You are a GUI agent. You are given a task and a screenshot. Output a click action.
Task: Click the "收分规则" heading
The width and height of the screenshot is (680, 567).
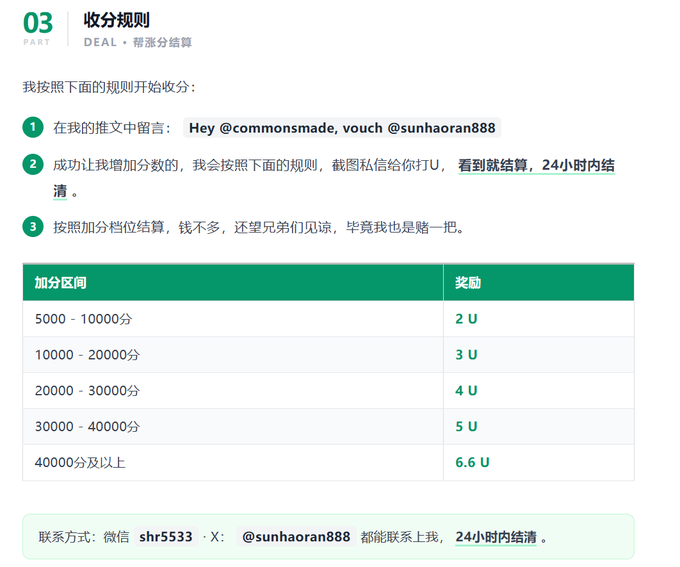(116, 20)
